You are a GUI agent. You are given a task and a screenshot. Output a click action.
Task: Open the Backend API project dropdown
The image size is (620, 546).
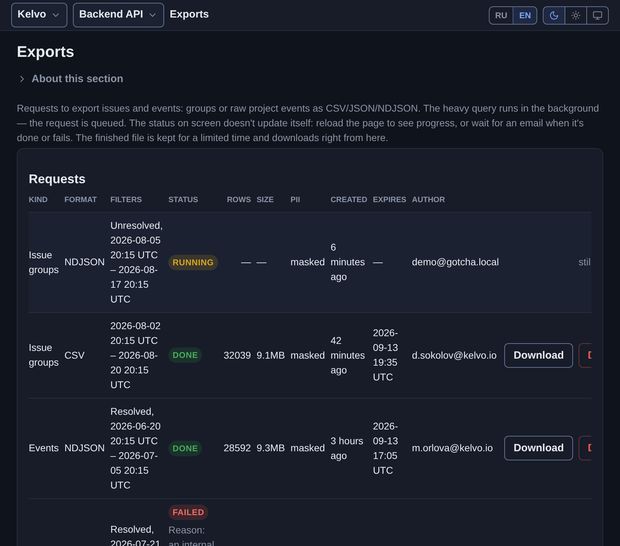pos(118,15)
